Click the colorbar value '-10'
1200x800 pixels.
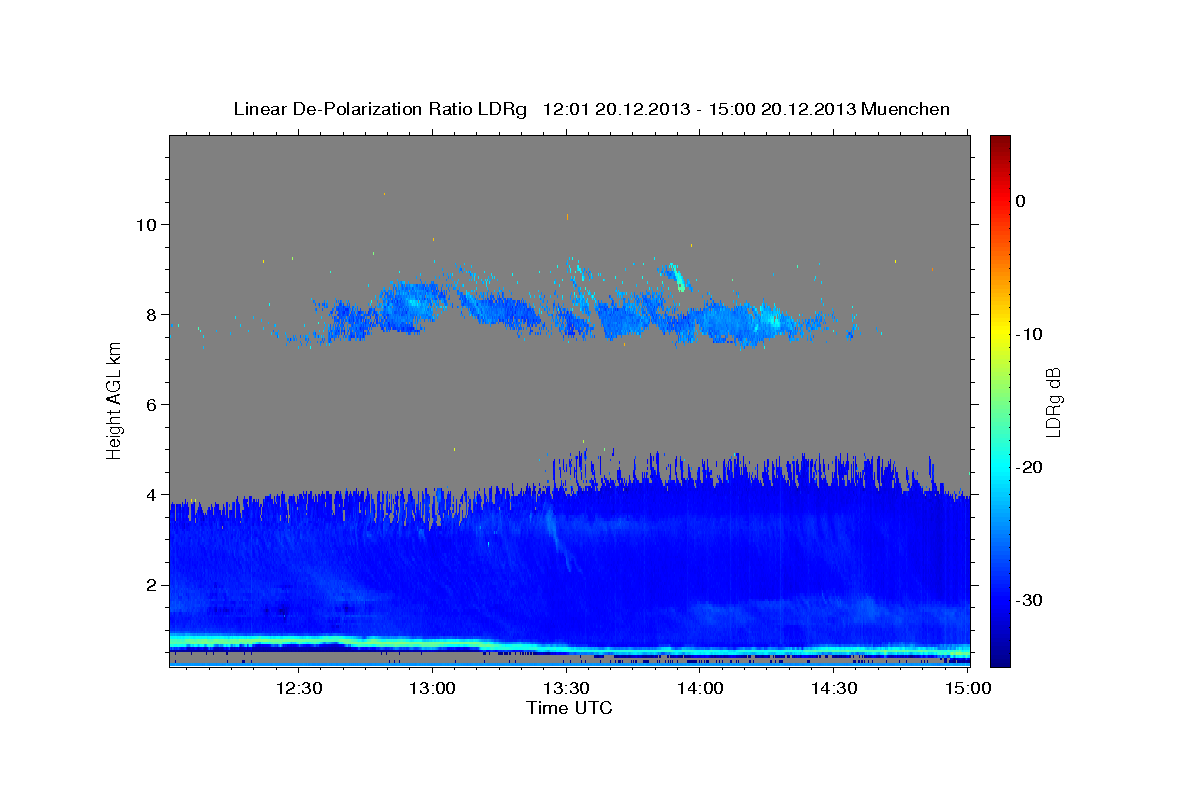click(1029, 334)
